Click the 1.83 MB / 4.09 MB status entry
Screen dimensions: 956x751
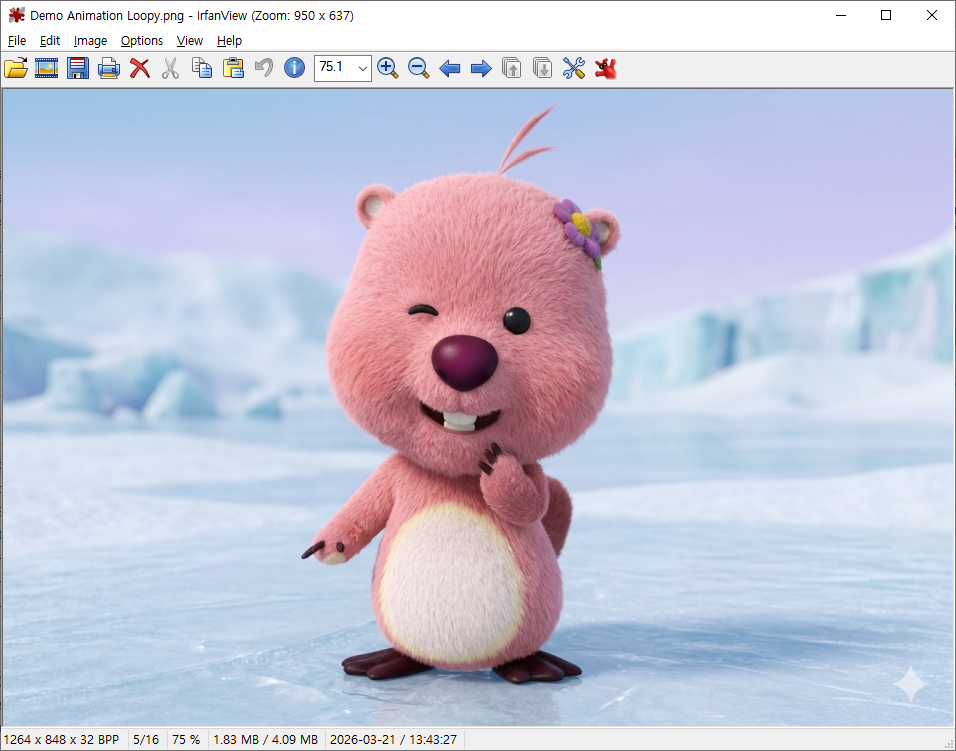point(265,739)
